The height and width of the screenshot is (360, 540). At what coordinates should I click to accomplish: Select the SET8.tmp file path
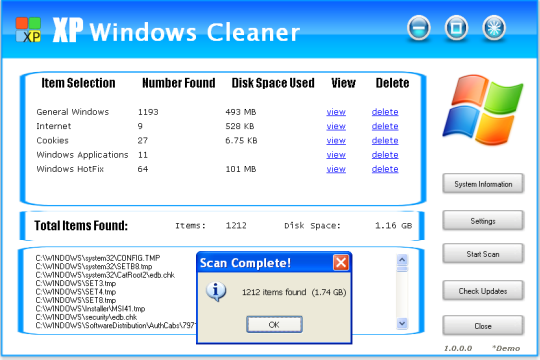point(76,300)
